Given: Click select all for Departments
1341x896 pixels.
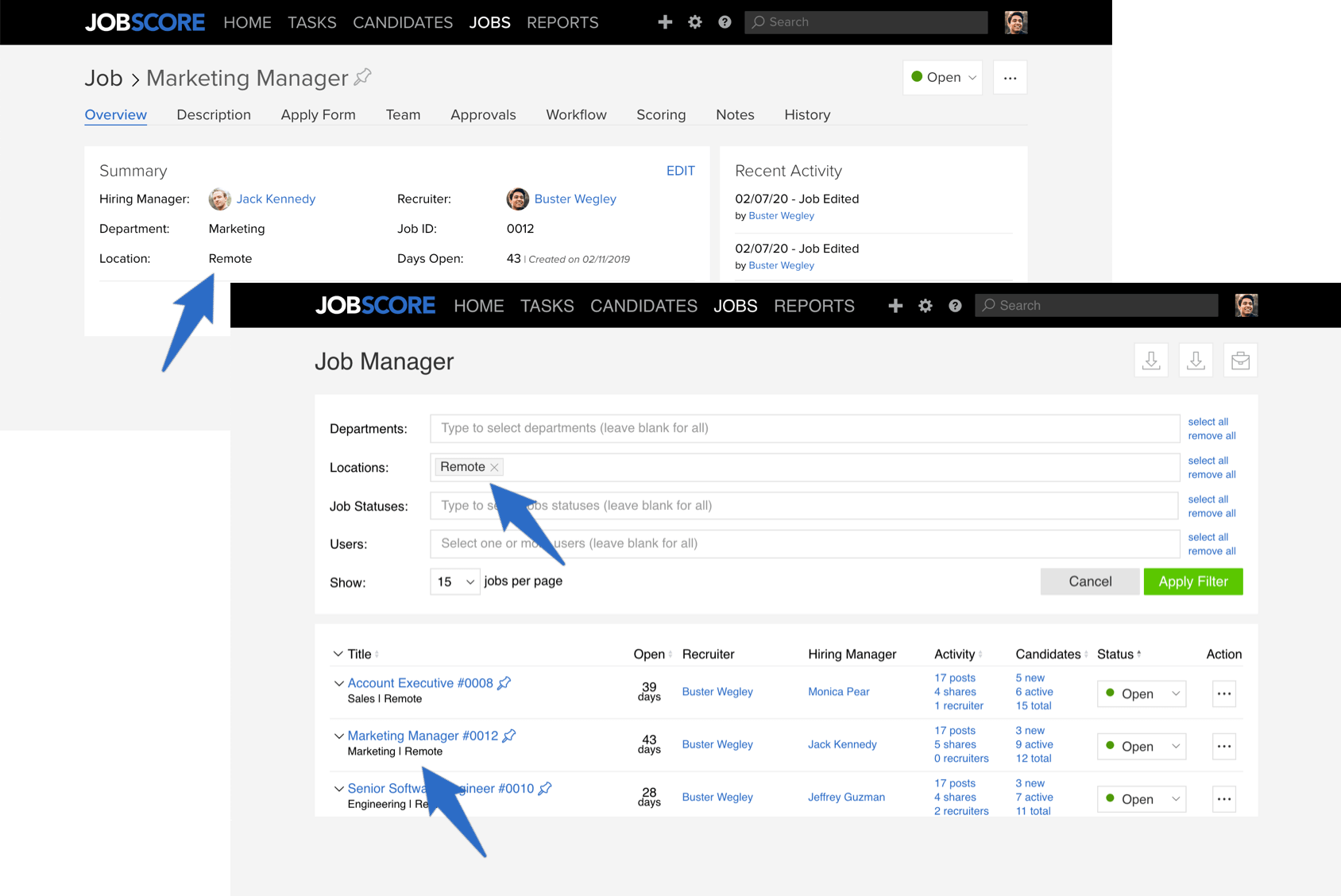Looking at the screenshot, I should coord(1208,422).
